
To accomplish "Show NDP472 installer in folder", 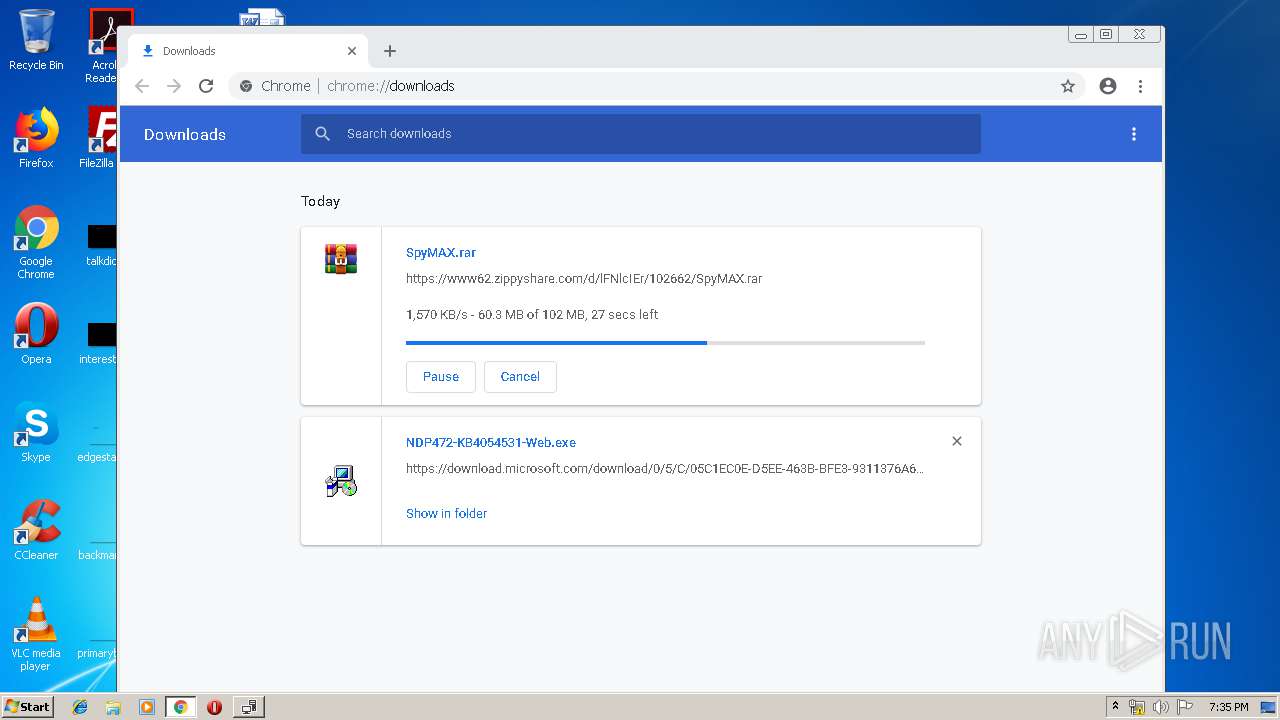I will pyautogui.click(x=446, y=514).
